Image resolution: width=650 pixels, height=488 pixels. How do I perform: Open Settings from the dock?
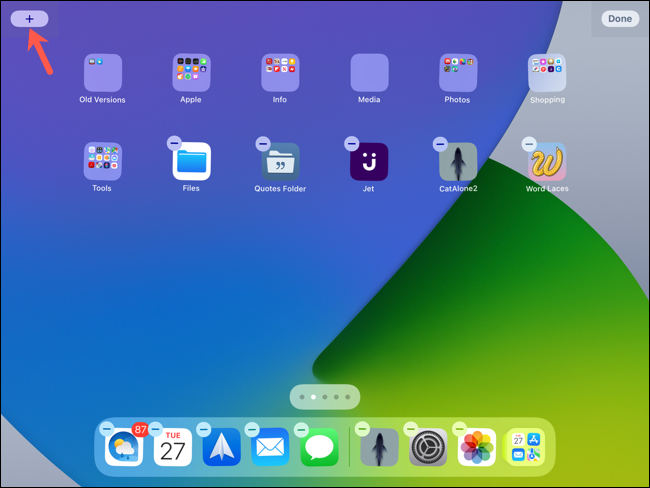428,447
